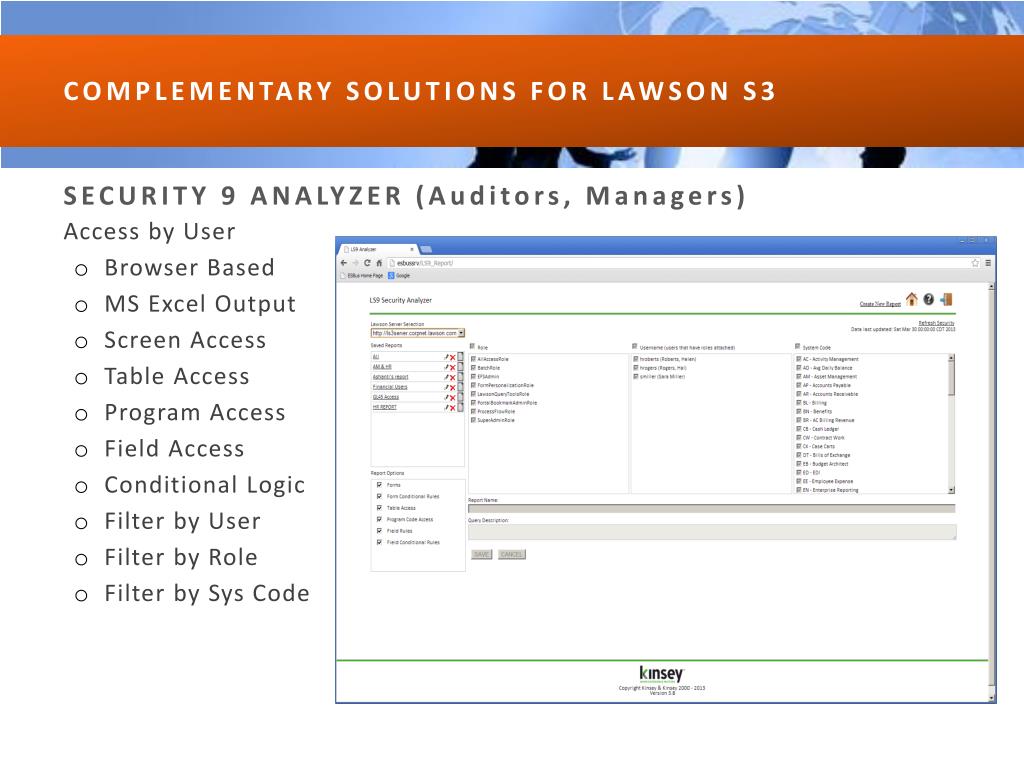1024x768 pixels.
Task: Select the LS9 Analyzer browser tab
Action: (377, 249)
